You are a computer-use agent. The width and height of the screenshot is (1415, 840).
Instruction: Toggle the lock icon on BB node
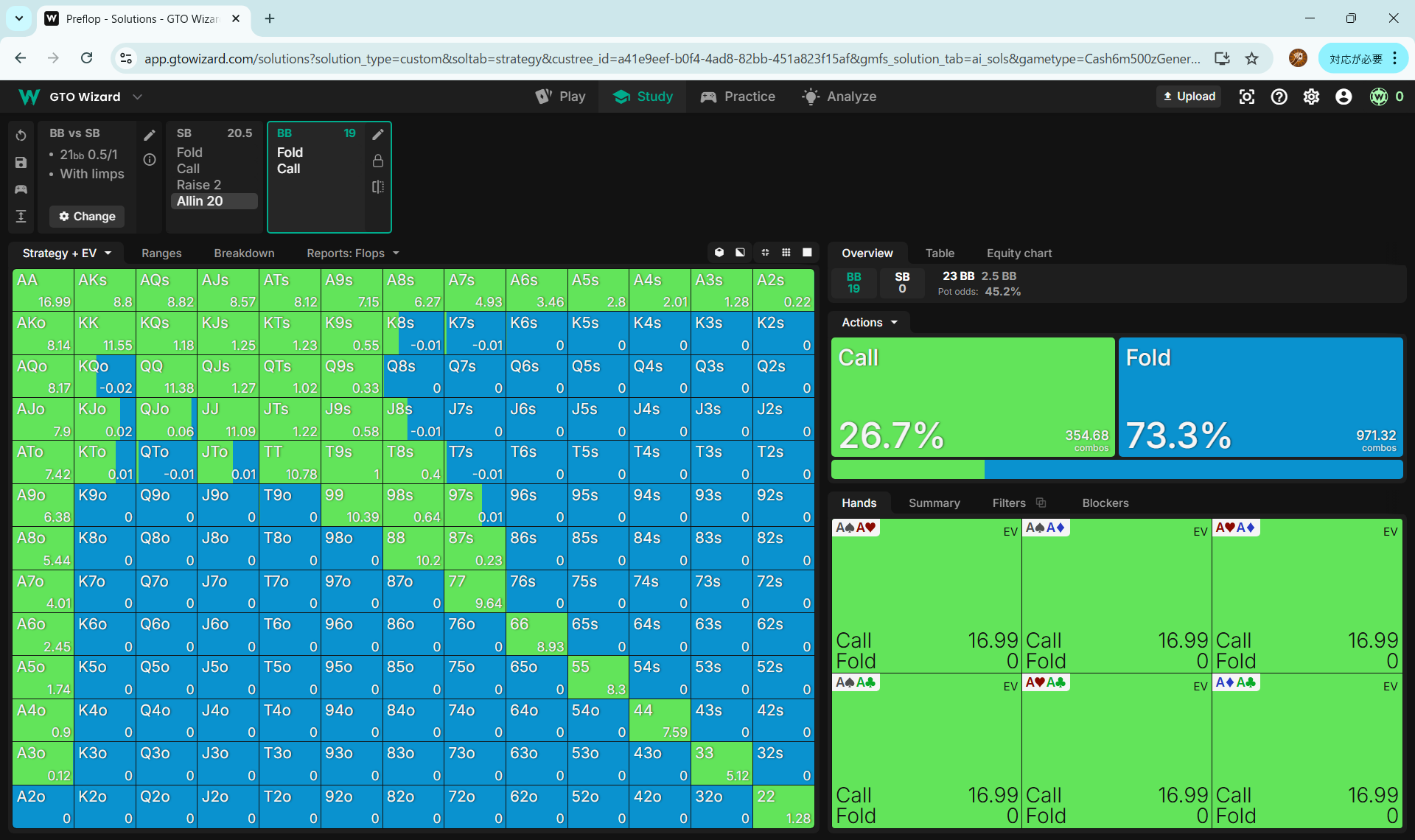tap(378, 161)
